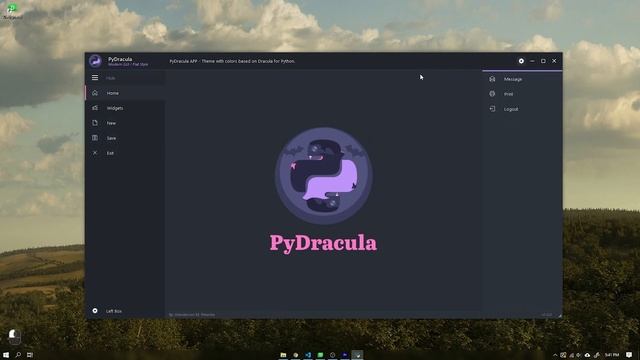Open the notification center icon
The image size is (640, 360).
pyautogui.click(x=629, y=355)
